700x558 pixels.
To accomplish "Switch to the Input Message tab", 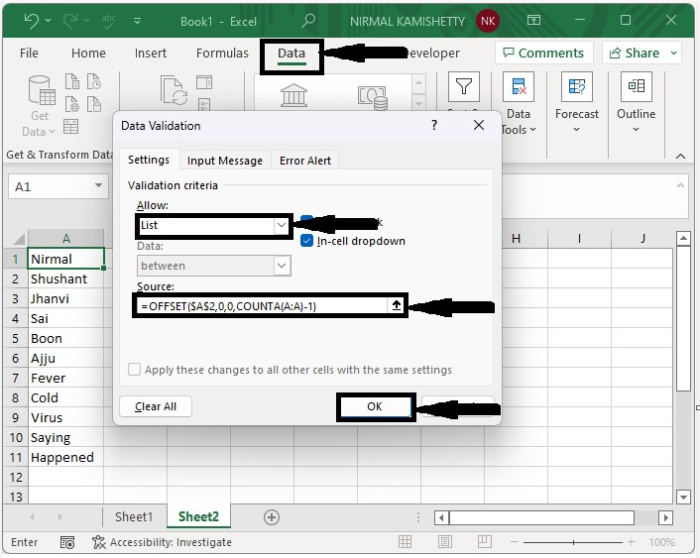I will pos(225,160).
